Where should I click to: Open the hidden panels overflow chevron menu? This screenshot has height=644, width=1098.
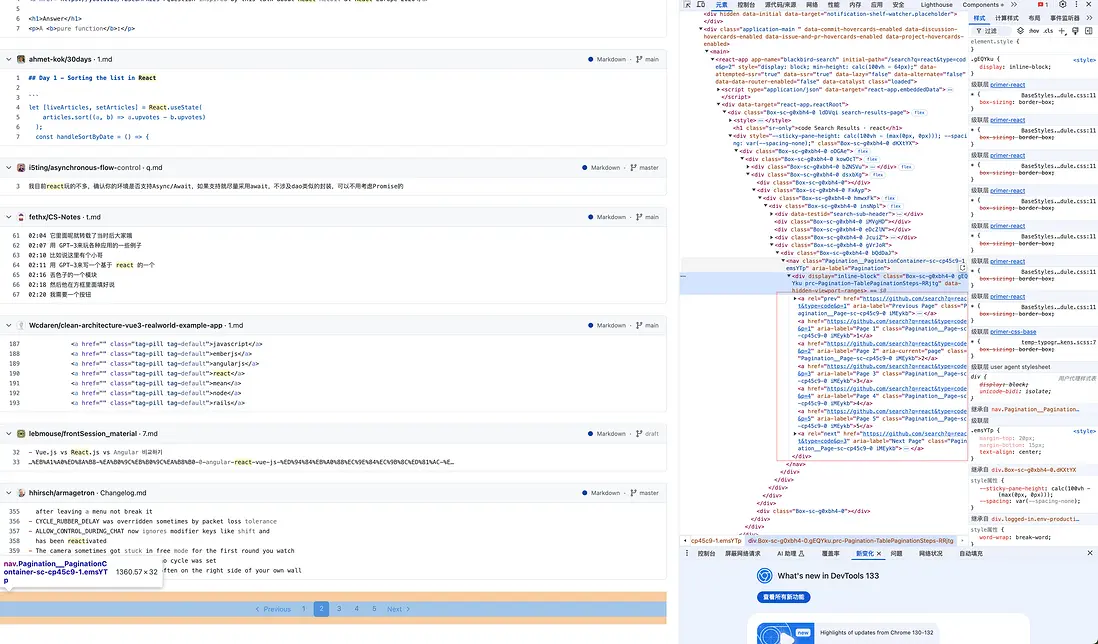1014,5
